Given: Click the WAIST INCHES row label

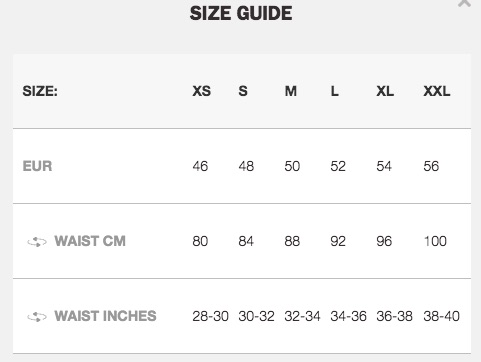Looking at the screenshot, I should point(105,316).
